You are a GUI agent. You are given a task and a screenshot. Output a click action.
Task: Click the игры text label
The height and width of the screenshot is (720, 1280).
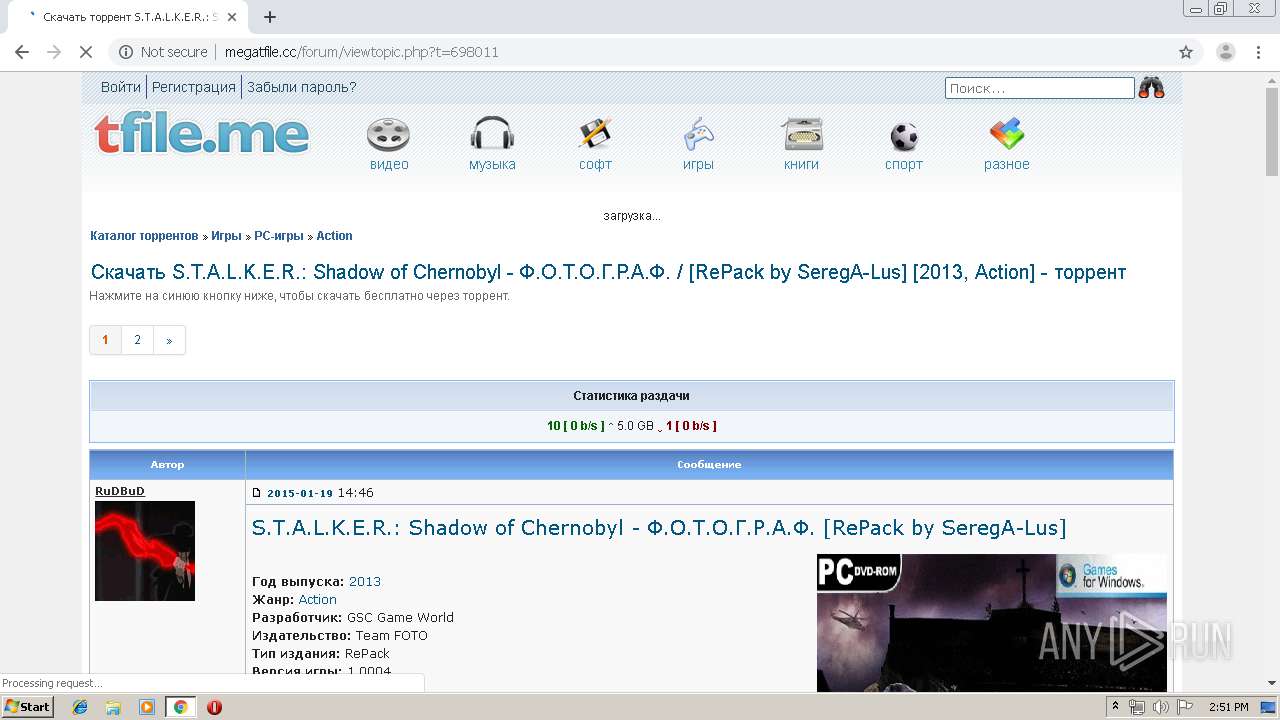click(x=698, y=165)
